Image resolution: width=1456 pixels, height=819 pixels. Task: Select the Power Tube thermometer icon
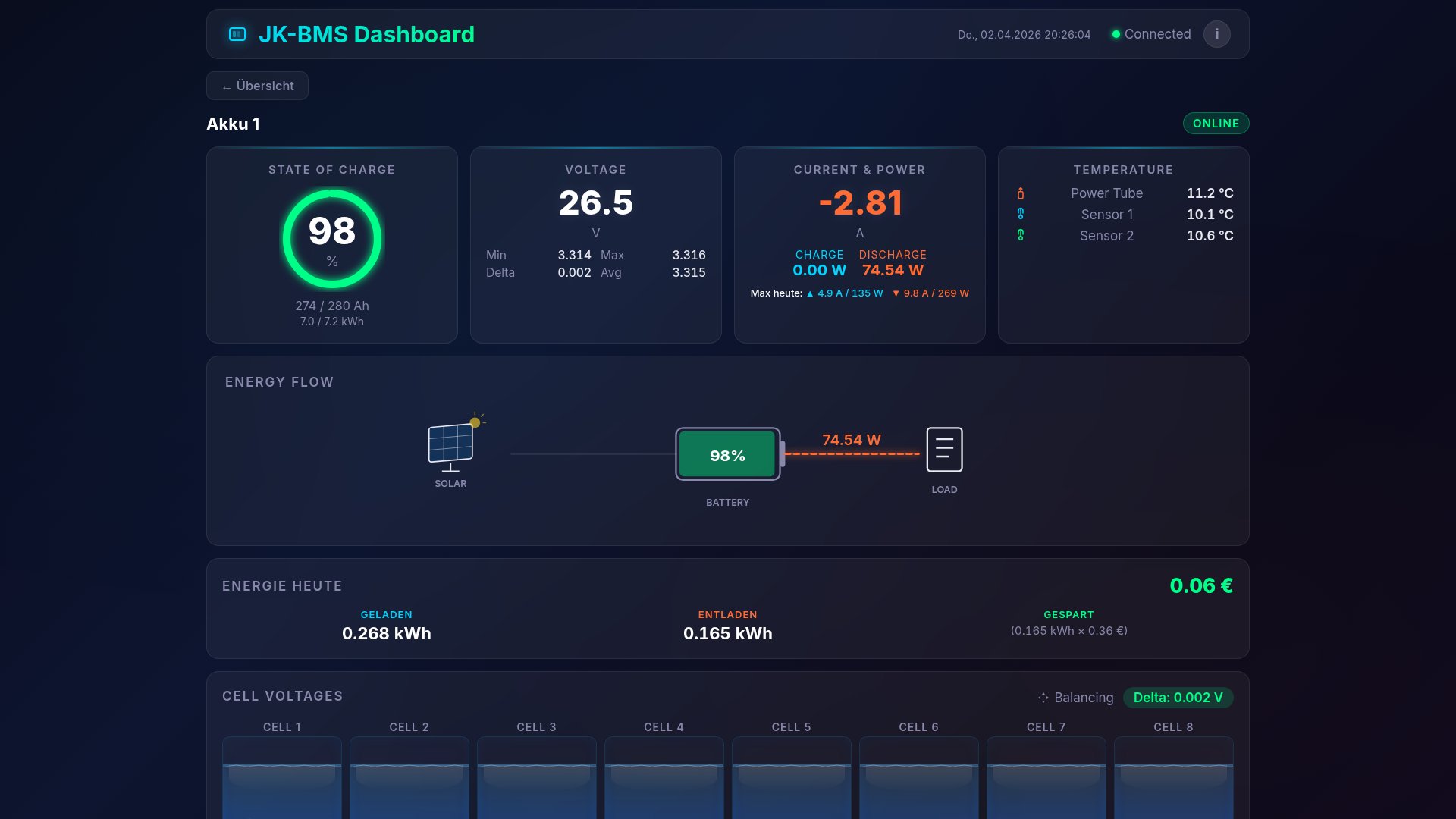pyautogui.click(x=1022, y=193)
